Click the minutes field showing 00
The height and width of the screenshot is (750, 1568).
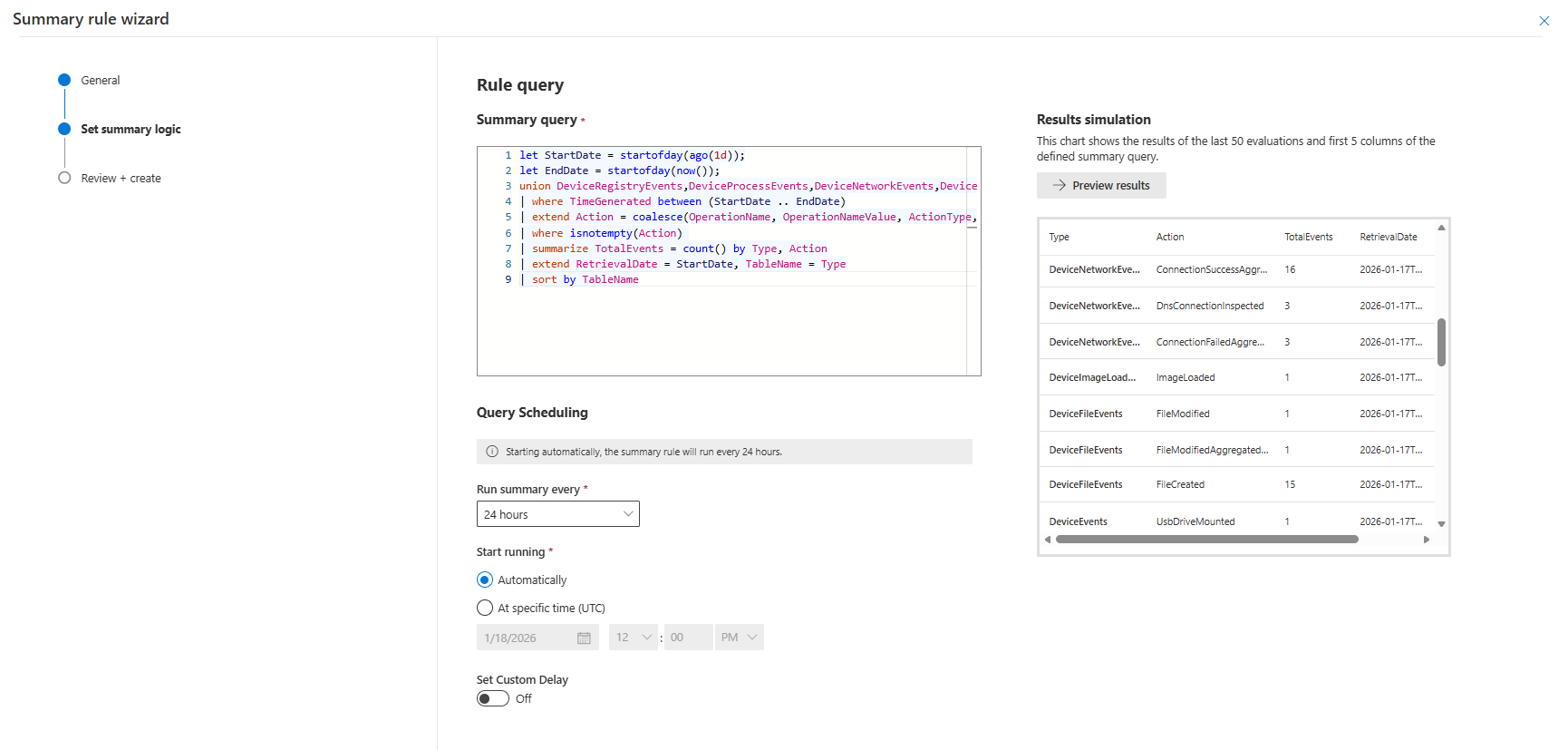pyautogui.click(x=687, y=638)
